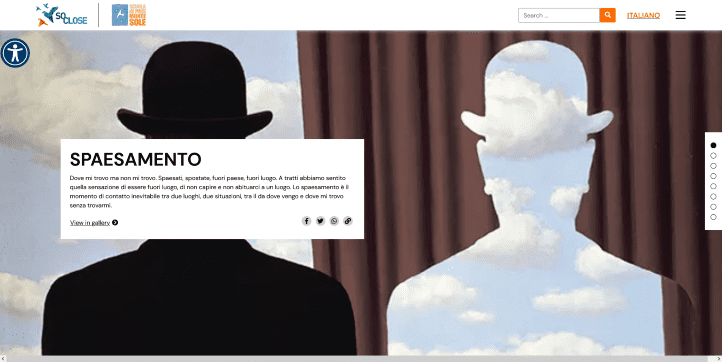Viewport: 722px width, 362px height.
Task: Share Spaesamento via WhatsApp
Action: click(334, 221)
